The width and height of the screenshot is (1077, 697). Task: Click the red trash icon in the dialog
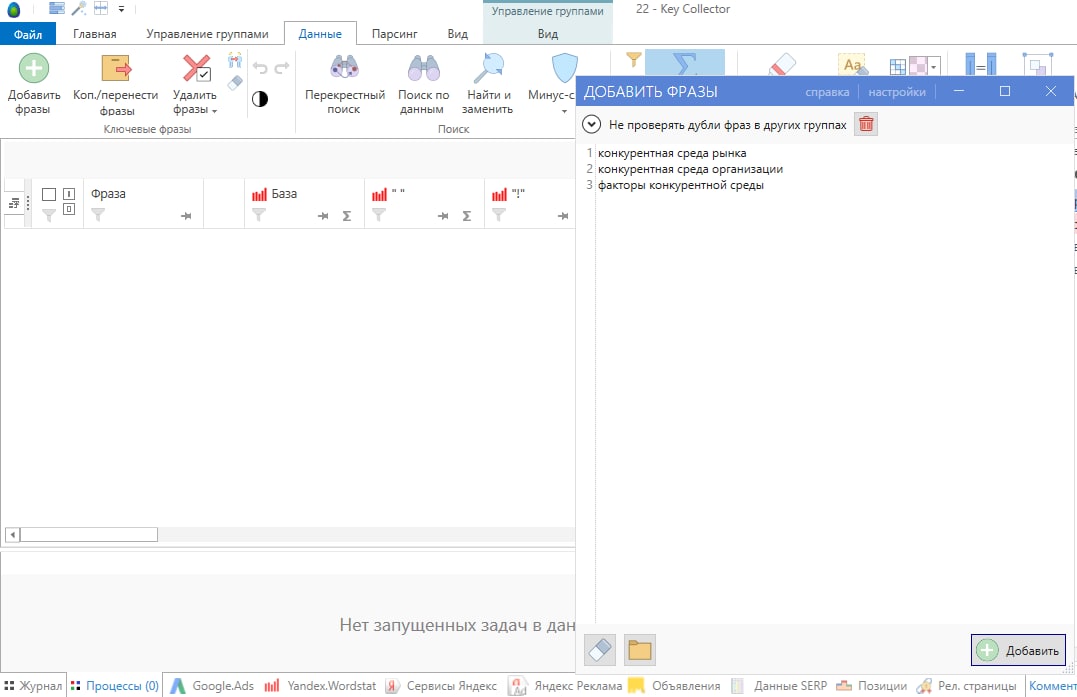pos(866,125)
